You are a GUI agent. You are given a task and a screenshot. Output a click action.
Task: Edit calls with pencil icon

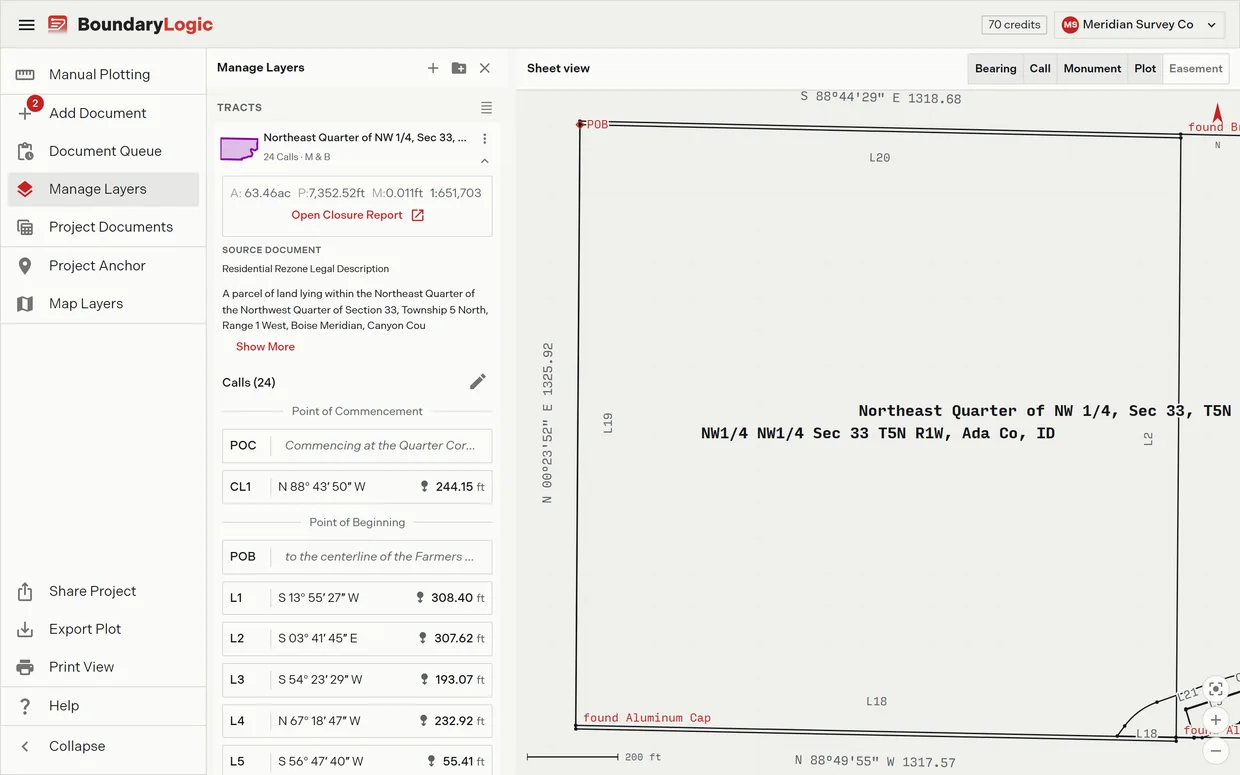[478, 382]
